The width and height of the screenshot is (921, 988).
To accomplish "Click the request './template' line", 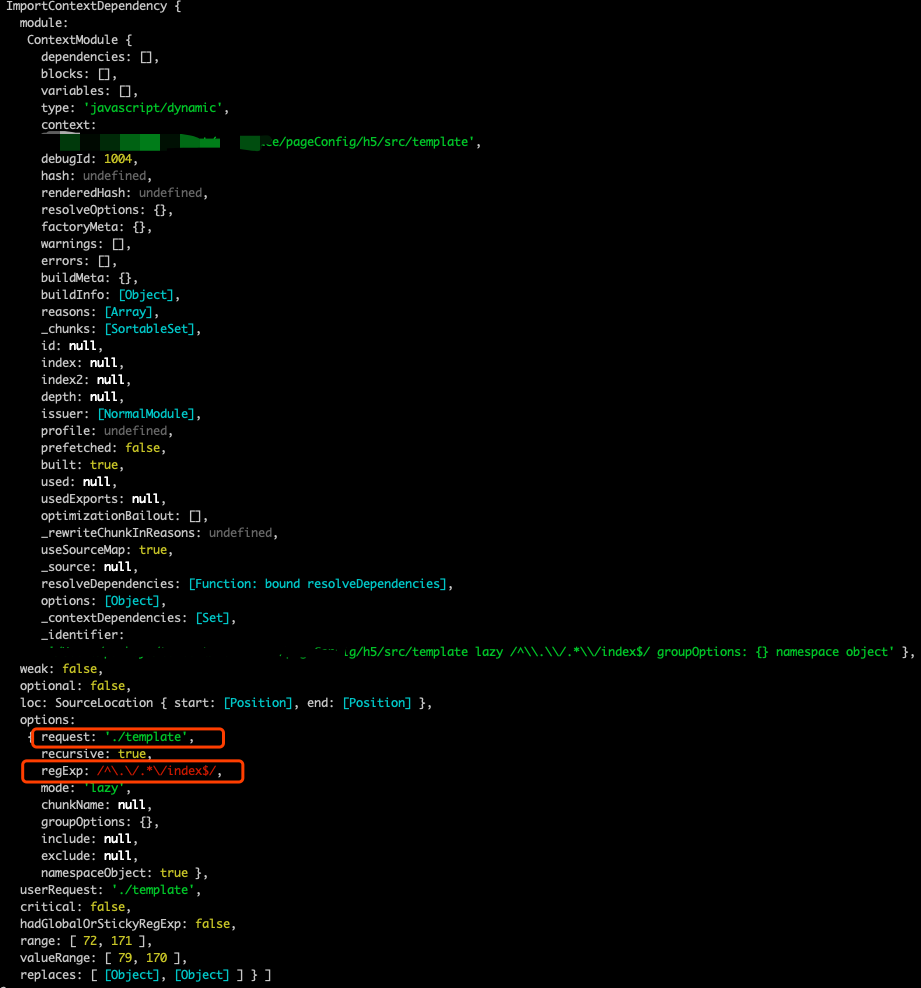I will pyautogui.click(x=118, y=737).
